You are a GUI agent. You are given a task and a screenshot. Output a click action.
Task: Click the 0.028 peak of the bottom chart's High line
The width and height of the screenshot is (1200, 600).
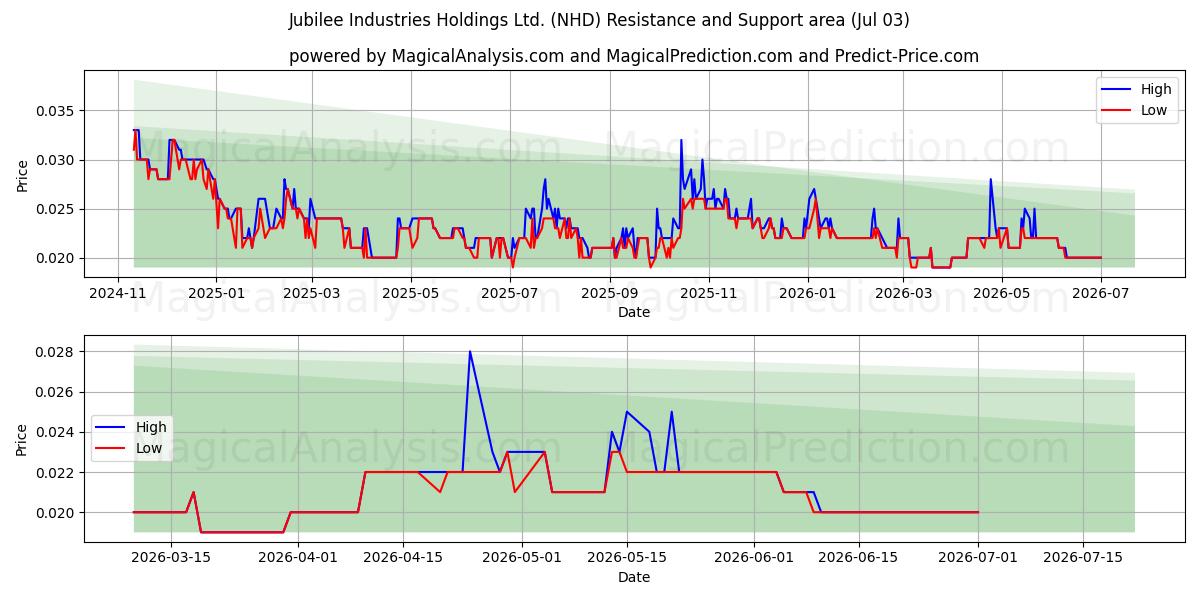[x=470, y=352]
